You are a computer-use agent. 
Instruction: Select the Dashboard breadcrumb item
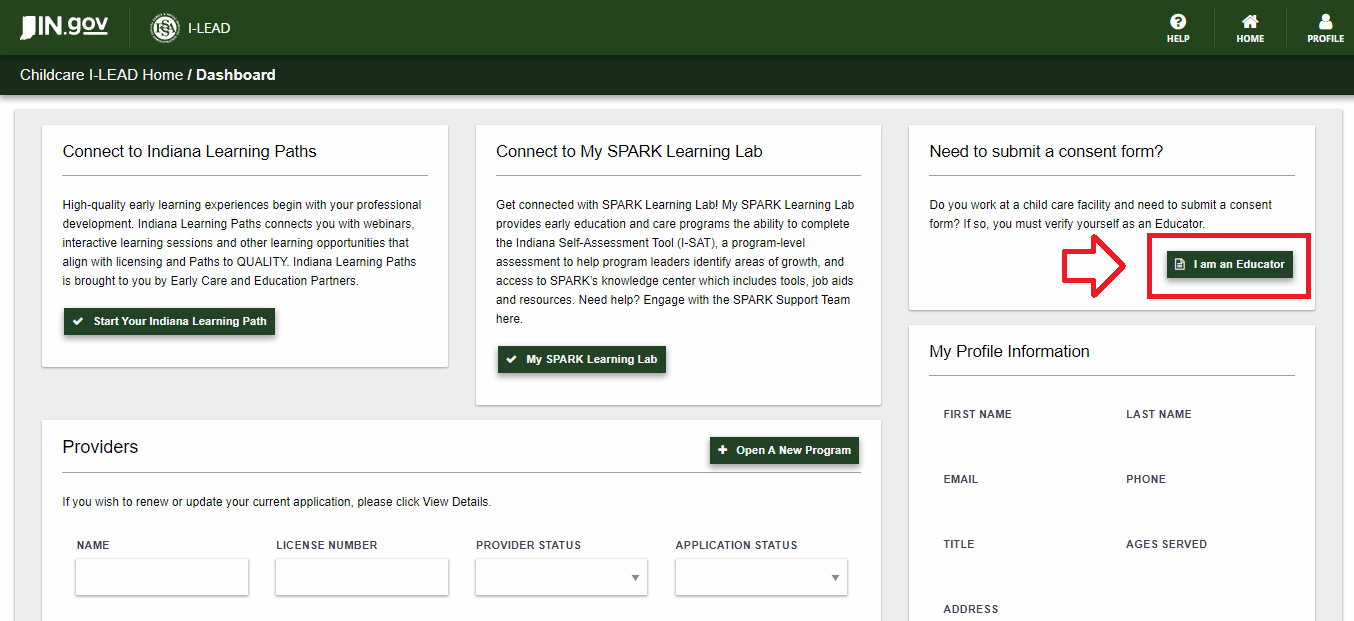tap(236, 75)
